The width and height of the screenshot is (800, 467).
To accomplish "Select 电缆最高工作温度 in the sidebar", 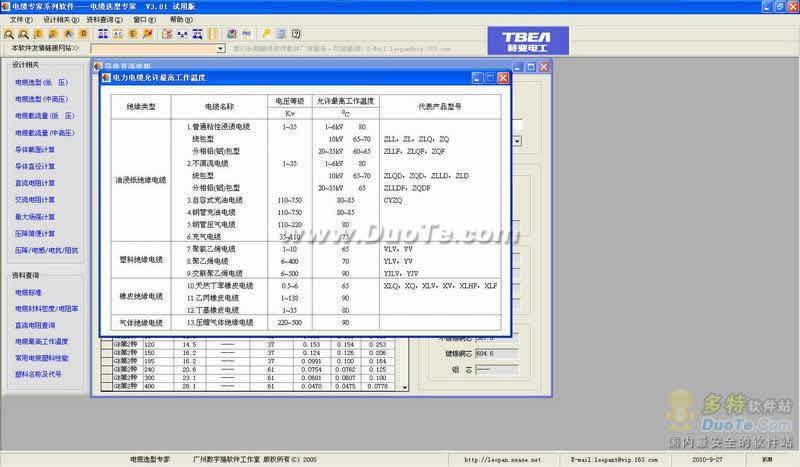I will pyautogui.click(x=42, y=342).
